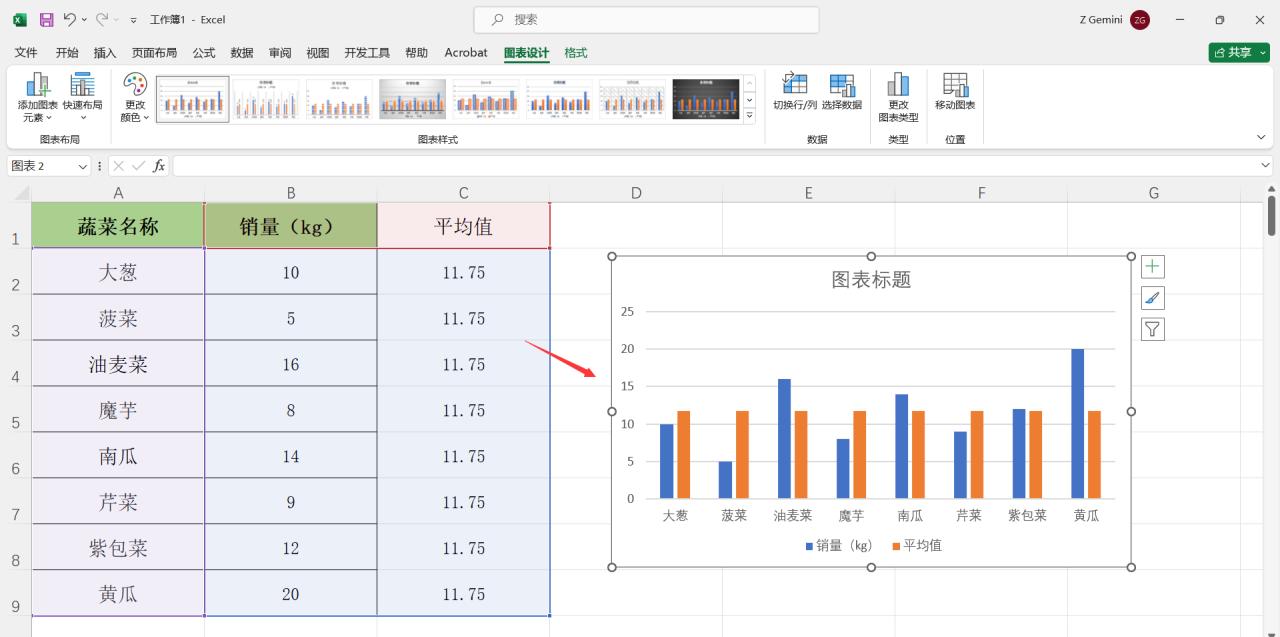Click cell 销量（kg） header
Image resolution: width=1280 pixels, height=637 pixels.
click(x=291, y=226)
